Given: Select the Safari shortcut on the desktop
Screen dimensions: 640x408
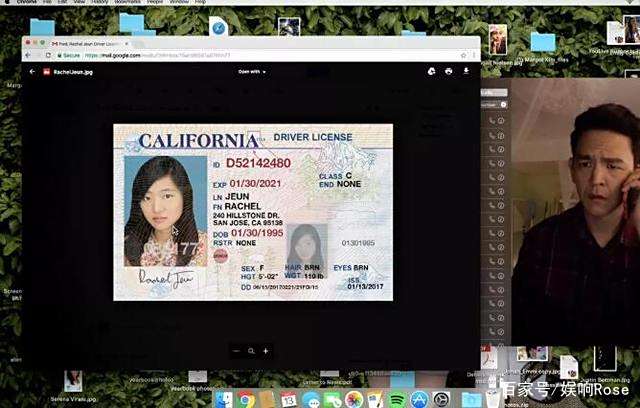Looking at the screenshot, I should (218, 27).
